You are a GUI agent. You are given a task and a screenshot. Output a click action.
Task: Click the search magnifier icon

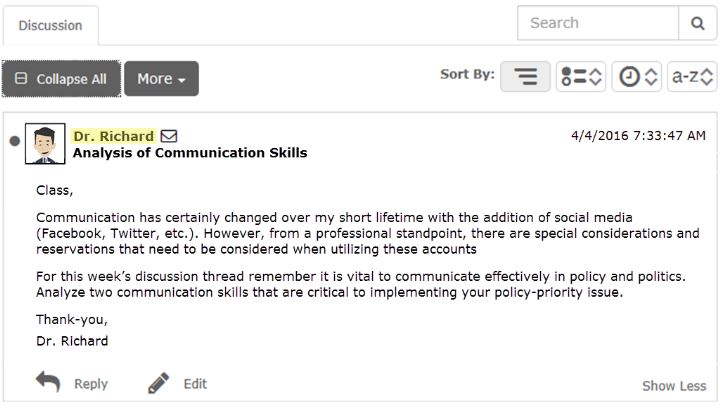698,23
